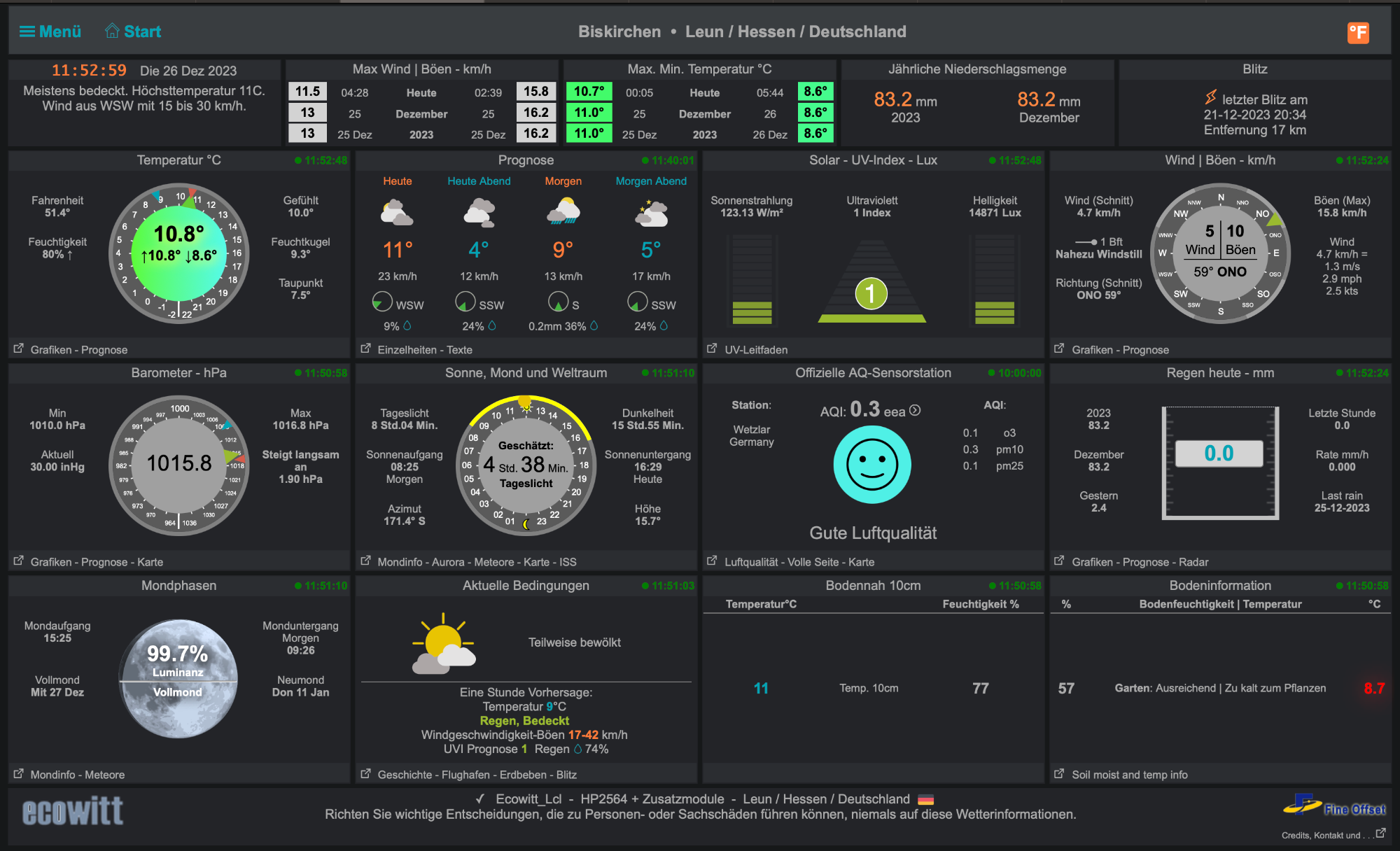Open external link icon beside UV-Leitfaden
Screen dimensions: 1400x851
[712, 349]
